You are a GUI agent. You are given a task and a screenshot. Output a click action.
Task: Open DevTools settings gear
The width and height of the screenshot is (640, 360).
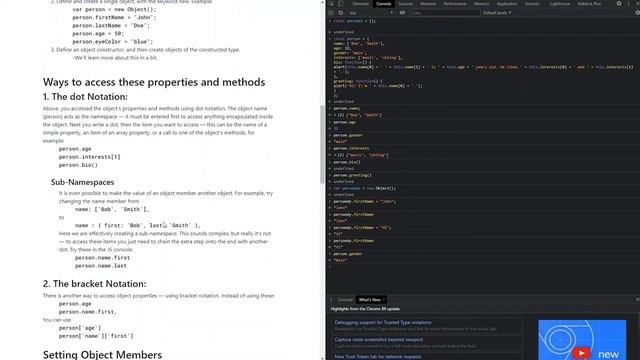click(619, 4)
